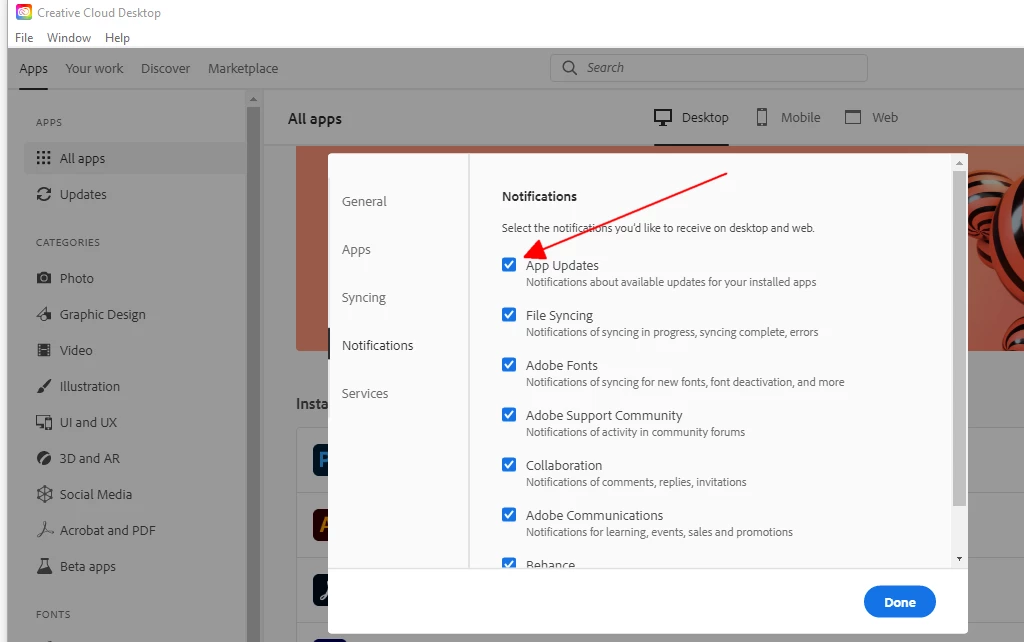Click the Illustration brush icon
The image size is (1024, 642).
tap(44, 386)
